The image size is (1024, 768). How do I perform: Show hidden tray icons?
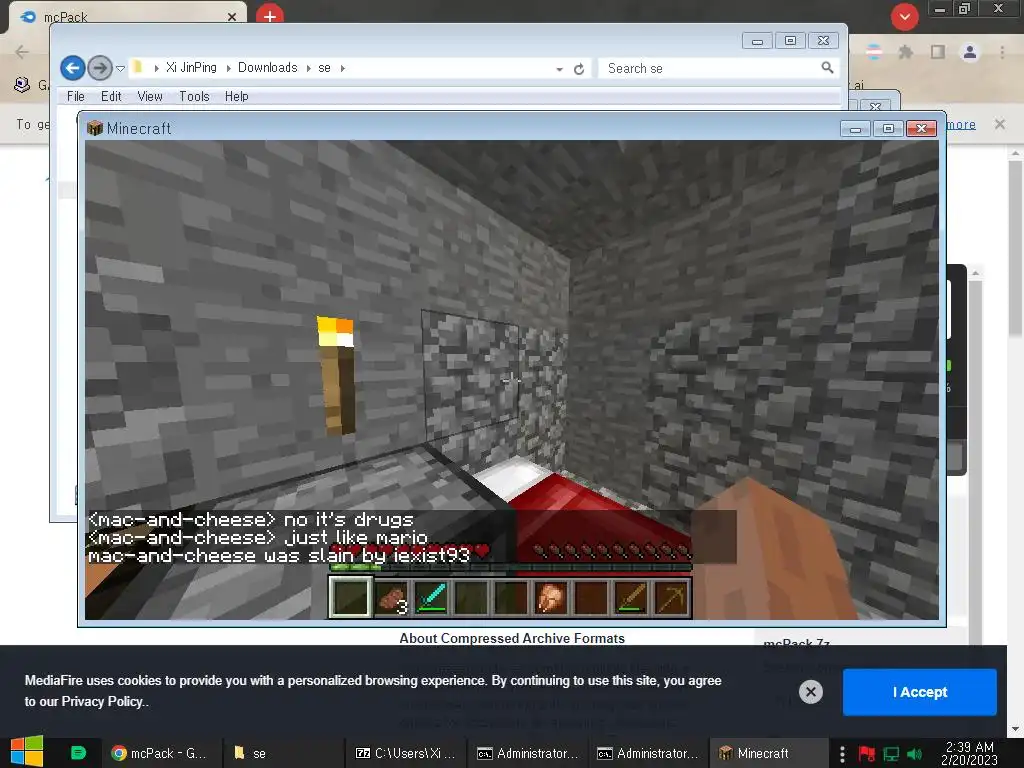(842, 754)
